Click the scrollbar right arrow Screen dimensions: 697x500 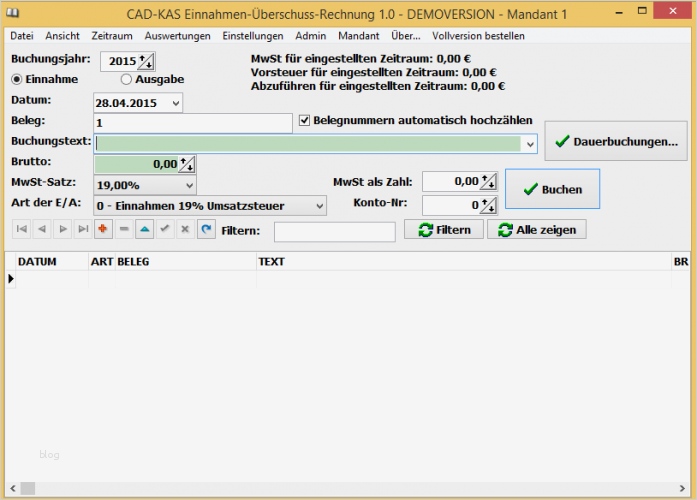pyautogui.click(x=682, y=488)
